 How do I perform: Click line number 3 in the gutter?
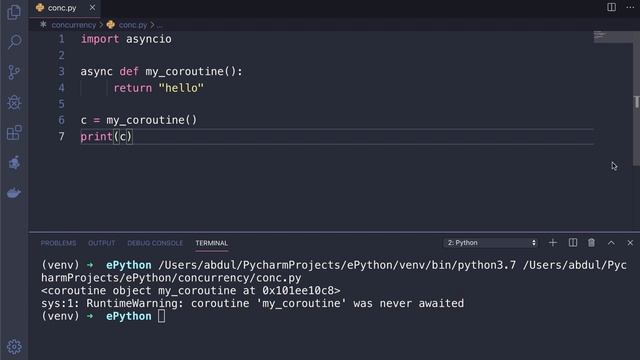(x=61, y=71)
